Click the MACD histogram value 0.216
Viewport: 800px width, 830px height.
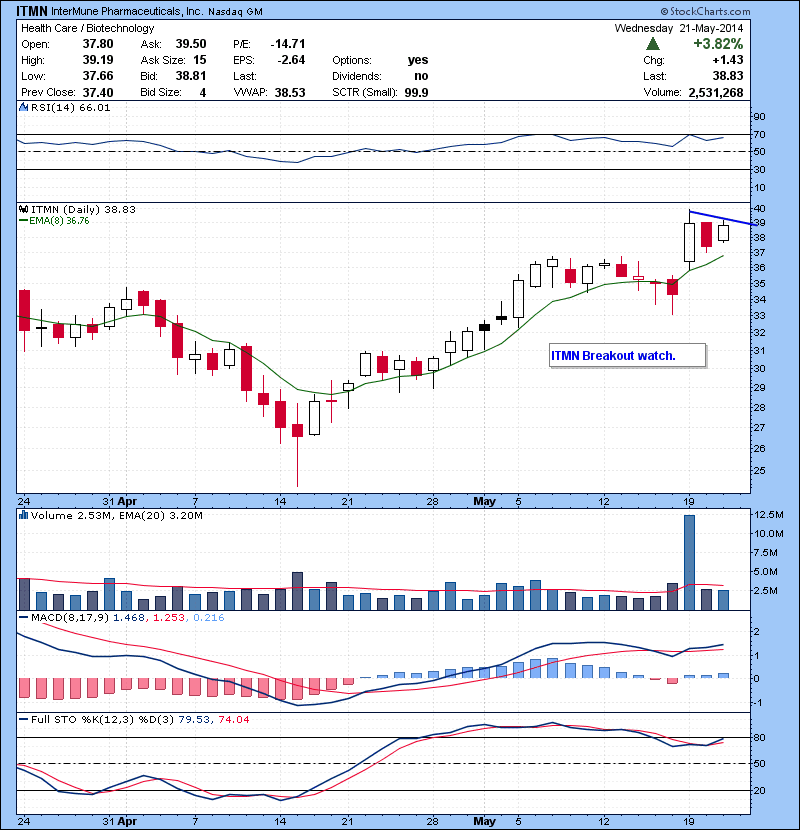209,617
